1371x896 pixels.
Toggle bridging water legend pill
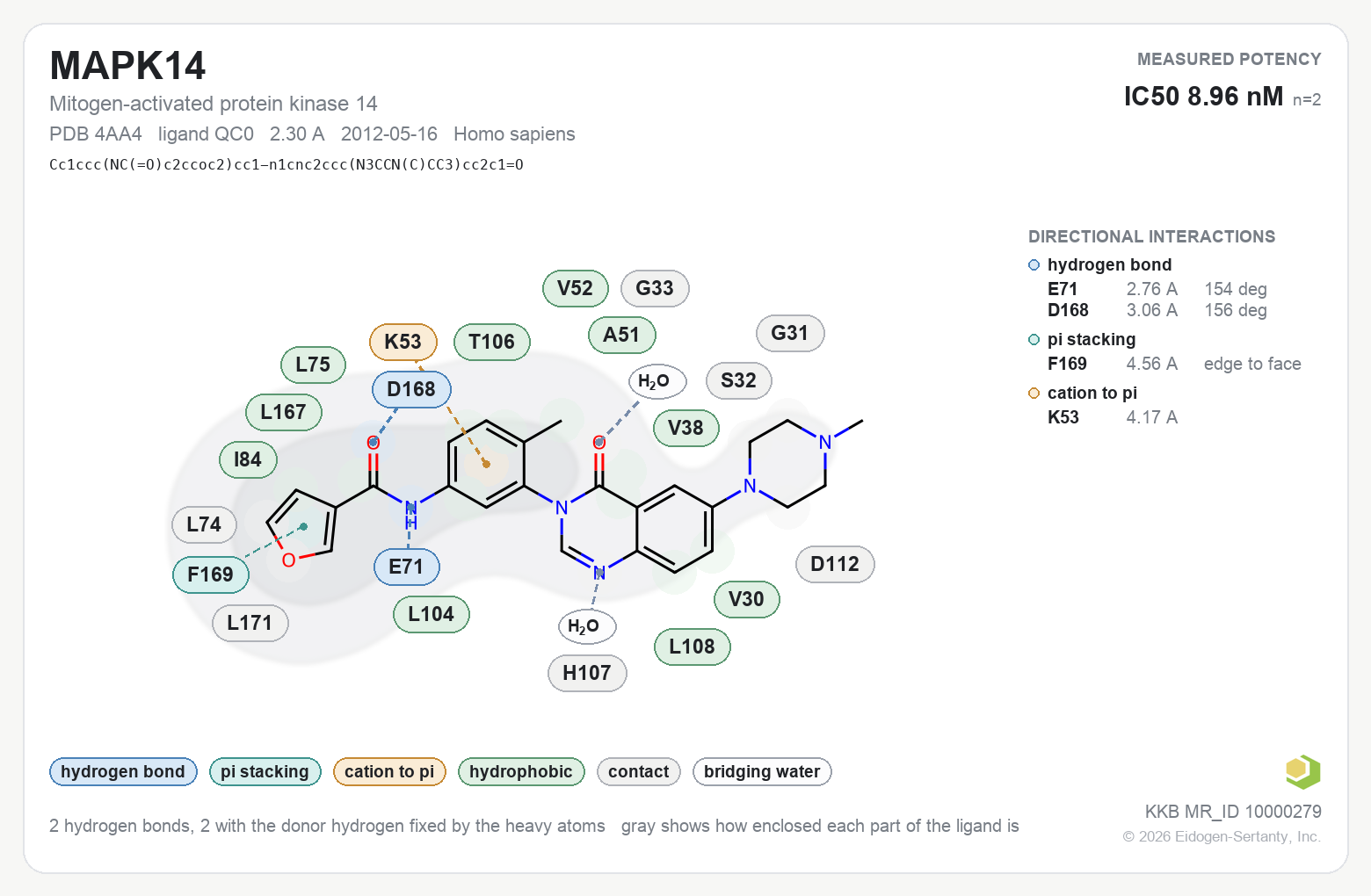(x=762, y=771)
